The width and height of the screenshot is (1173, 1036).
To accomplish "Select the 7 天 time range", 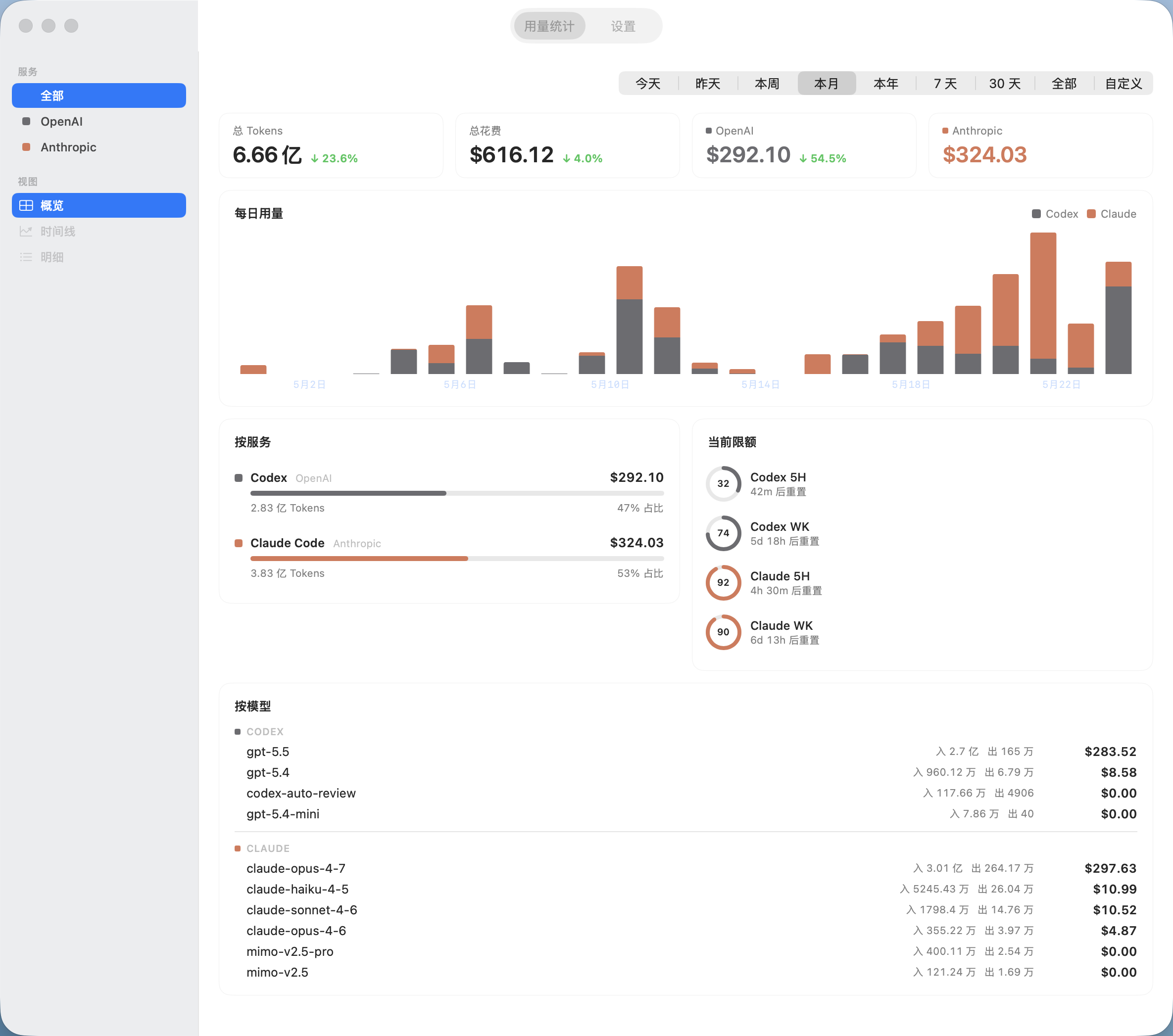I will [945, 84].
